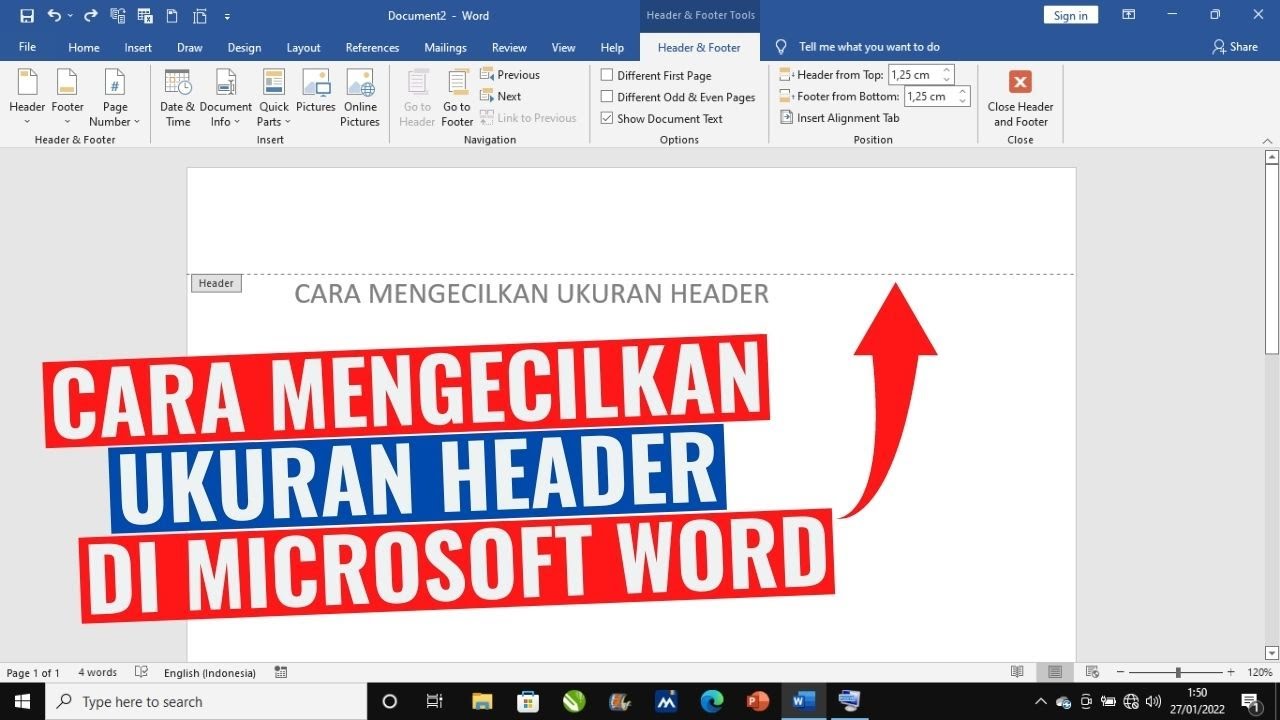This screenshot has height=720, width=1280.
Task: Select the Header & Footer tab
Action: [x=699, y=47]
